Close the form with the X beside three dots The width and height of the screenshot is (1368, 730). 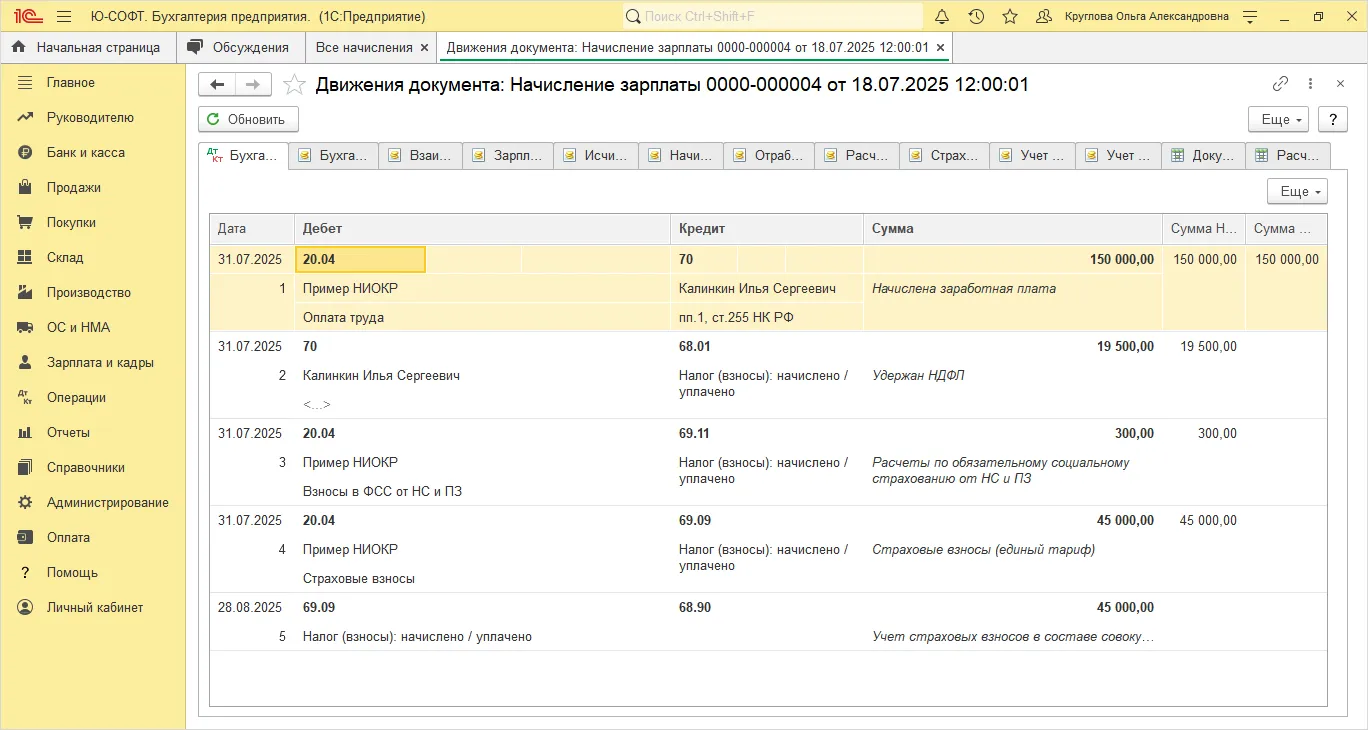1340,85
